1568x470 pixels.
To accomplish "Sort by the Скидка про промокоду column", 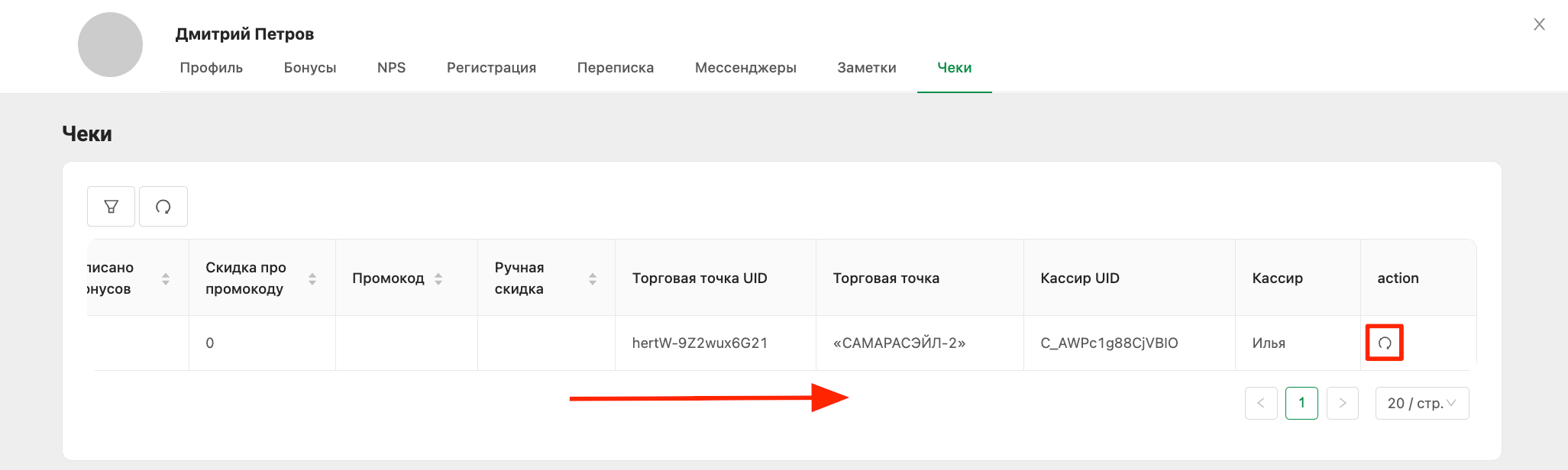I will (312, 278).
